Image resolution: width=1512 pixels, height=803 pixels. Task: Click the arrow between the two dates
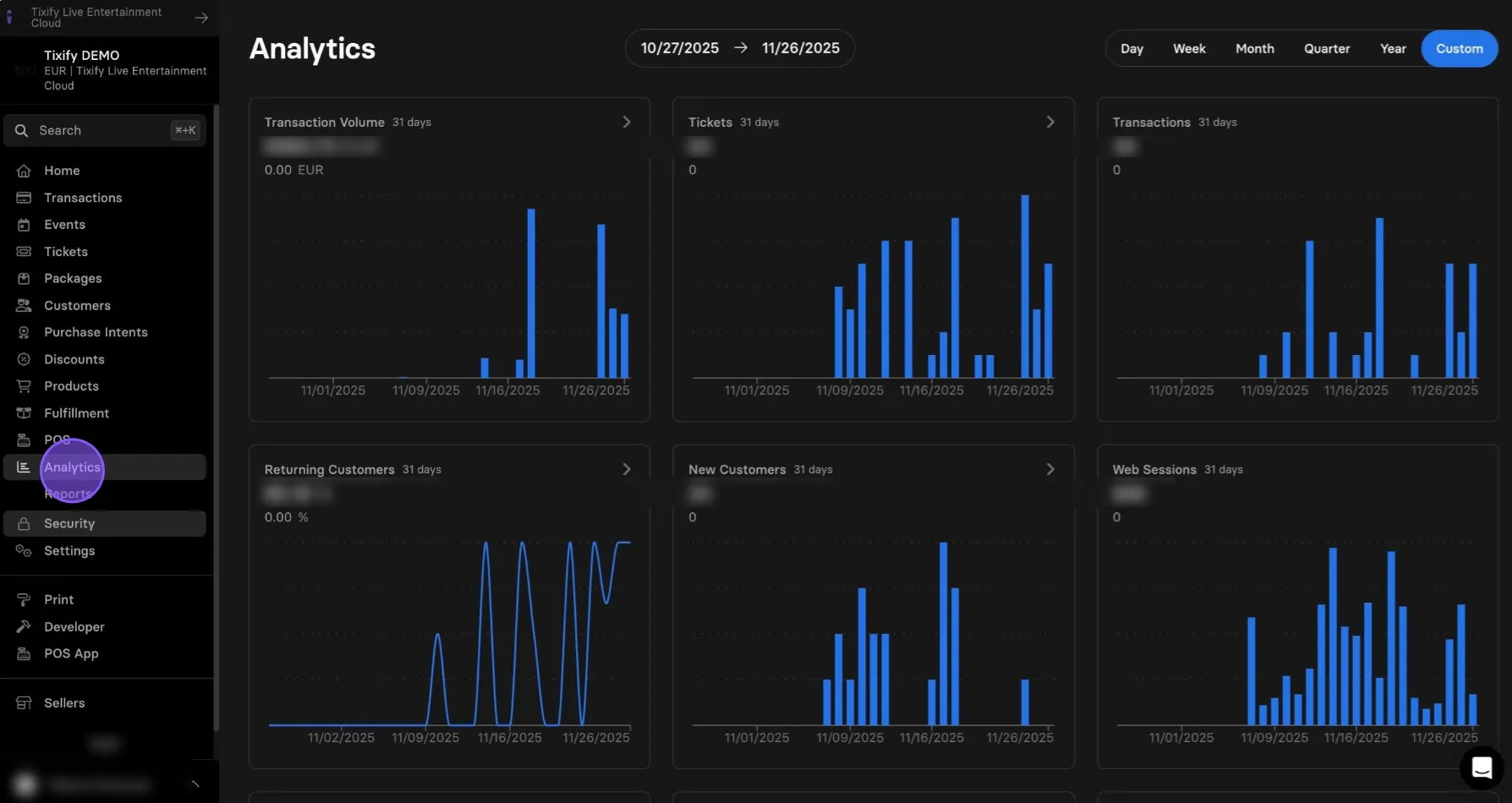pyautogui.click(x=741, y=48)
